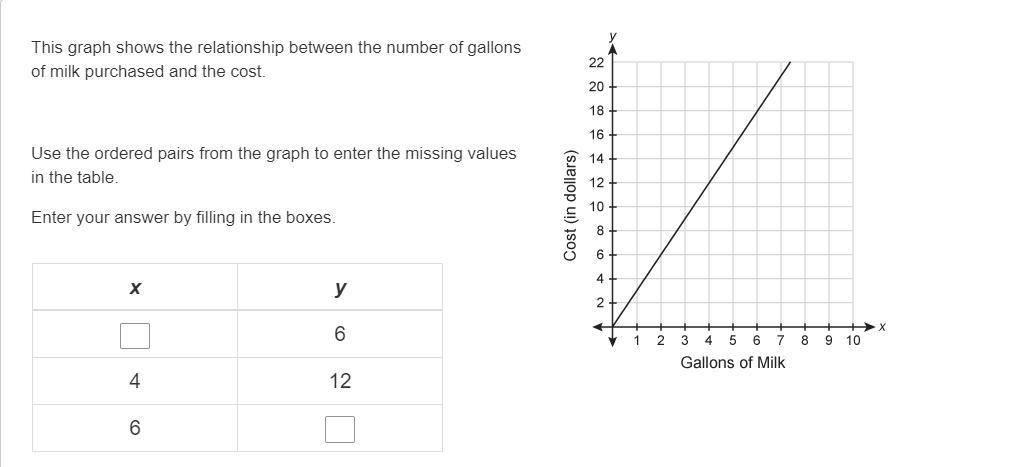Click the 7 tick label on x-axis
Image resolution: width=1024 pixels, height=467 pixels.
(781, 340)
